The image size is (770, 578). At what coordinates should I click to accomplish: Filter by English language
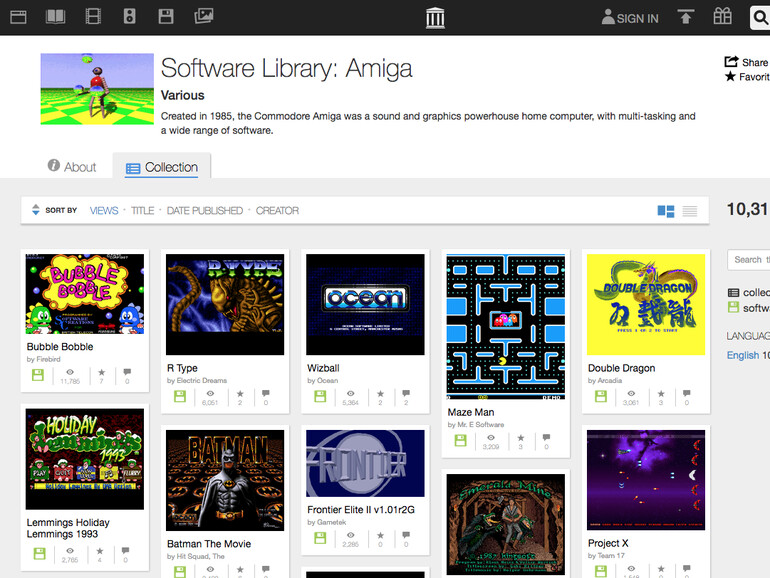742,355
